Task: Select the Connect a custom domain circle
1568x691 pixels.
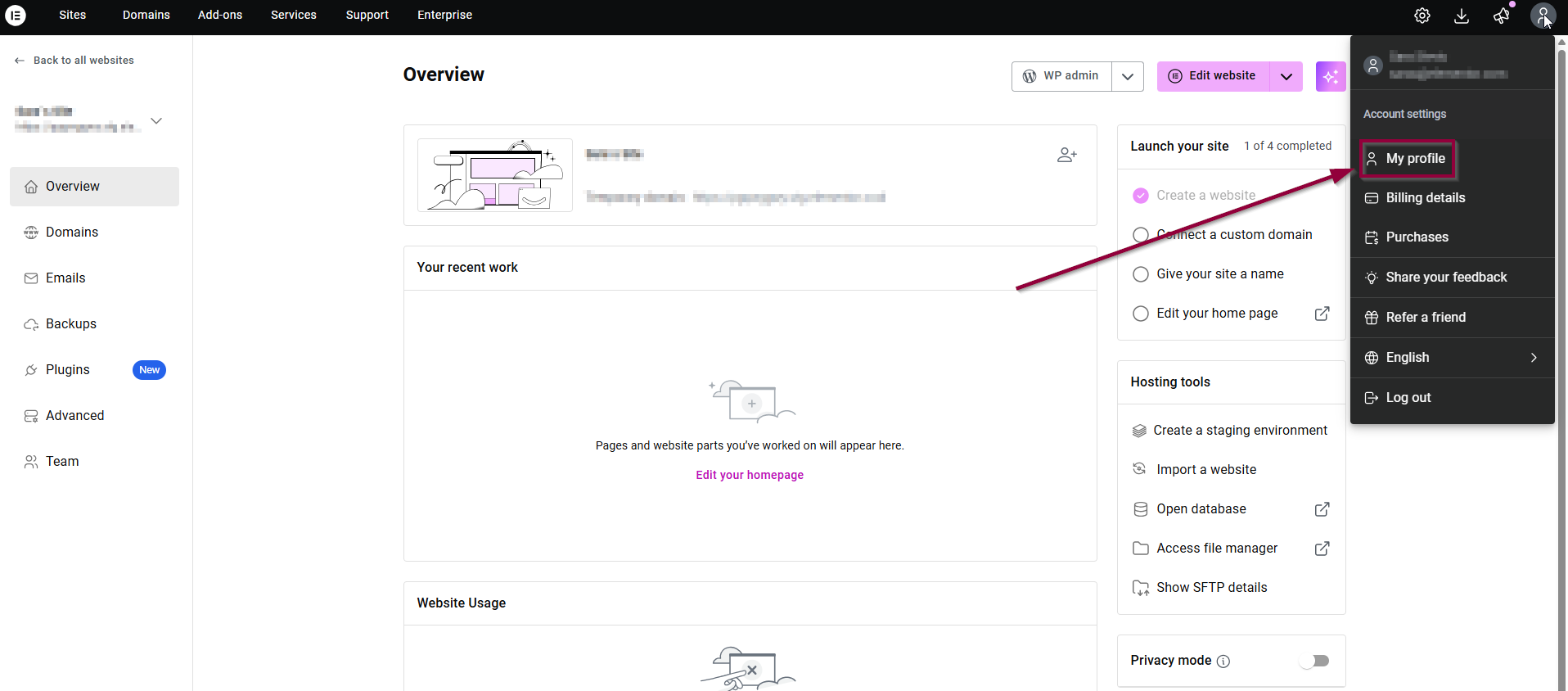Action: 1141,235
